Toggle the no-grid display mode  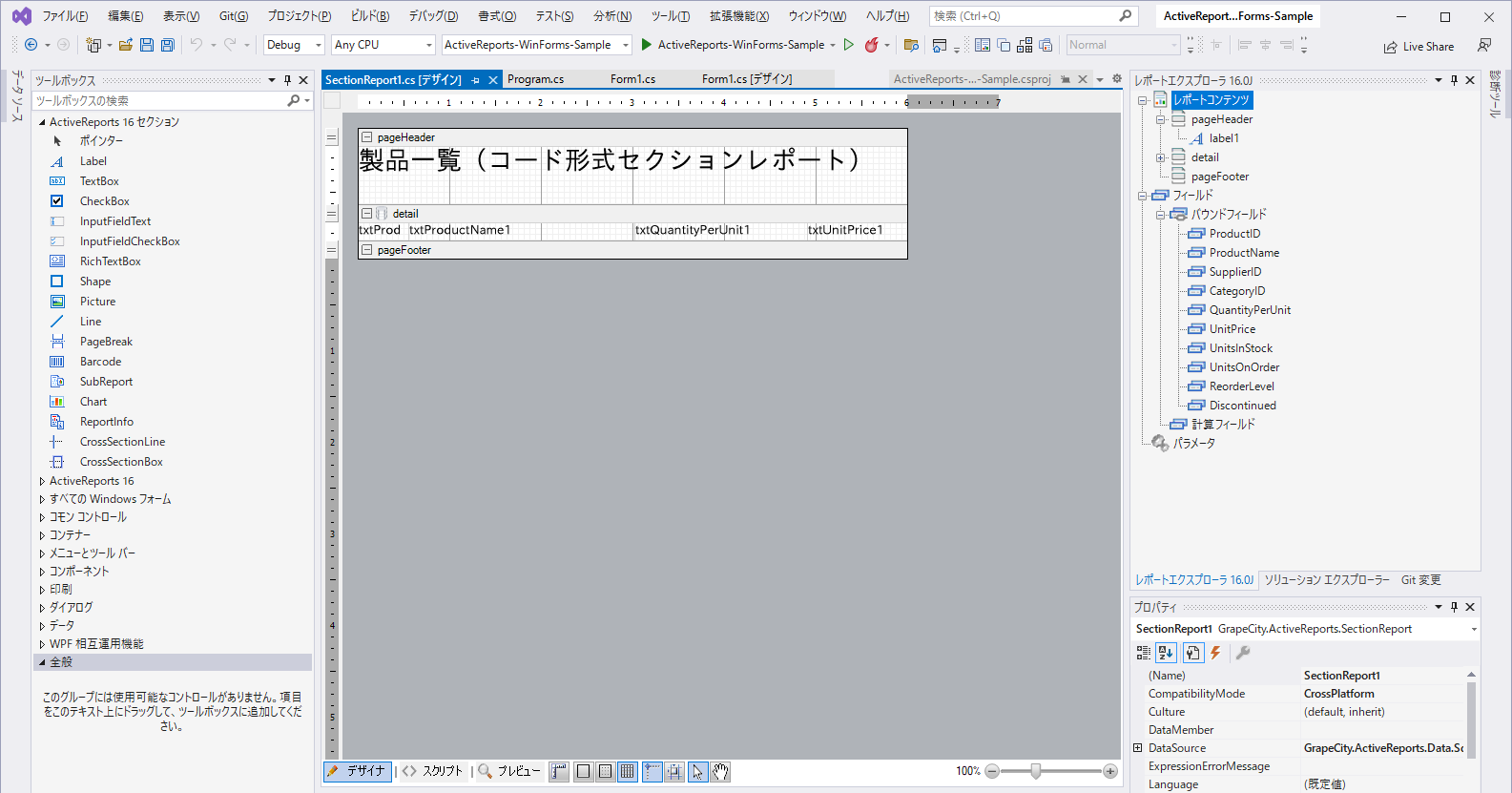(x=584, y=771)
